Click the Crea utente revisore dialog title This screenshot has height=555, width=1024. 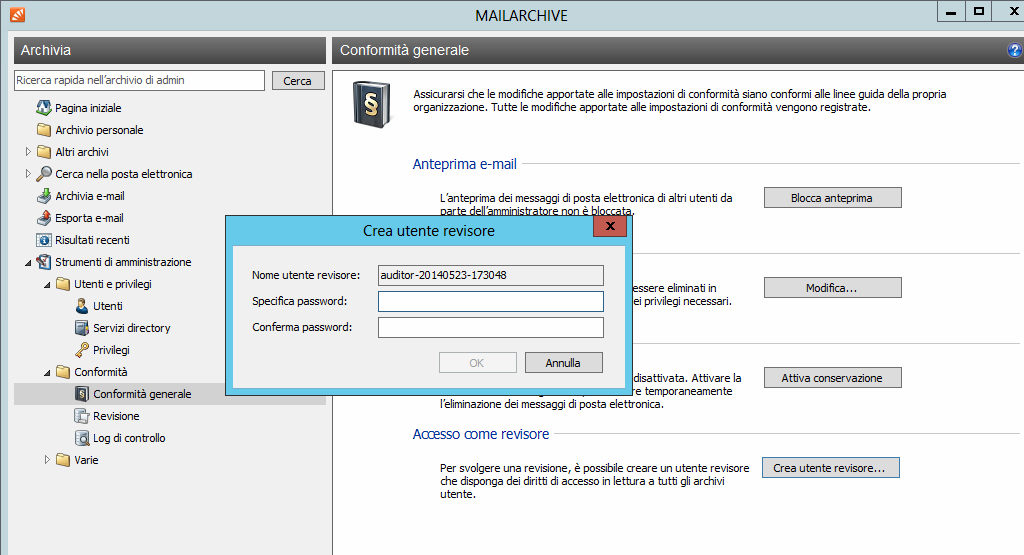pos(429,230)
